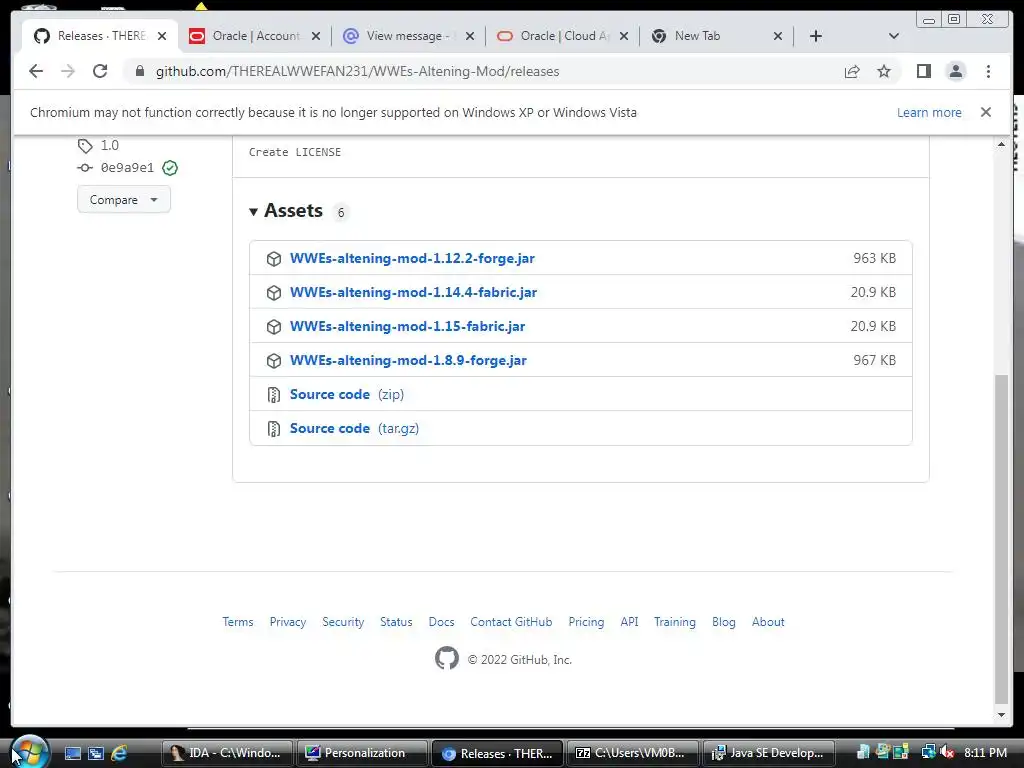The height and width of the screenshot is (768, 1024).
Task: Close the Releases GitHub tab
Action: [162, 36]
